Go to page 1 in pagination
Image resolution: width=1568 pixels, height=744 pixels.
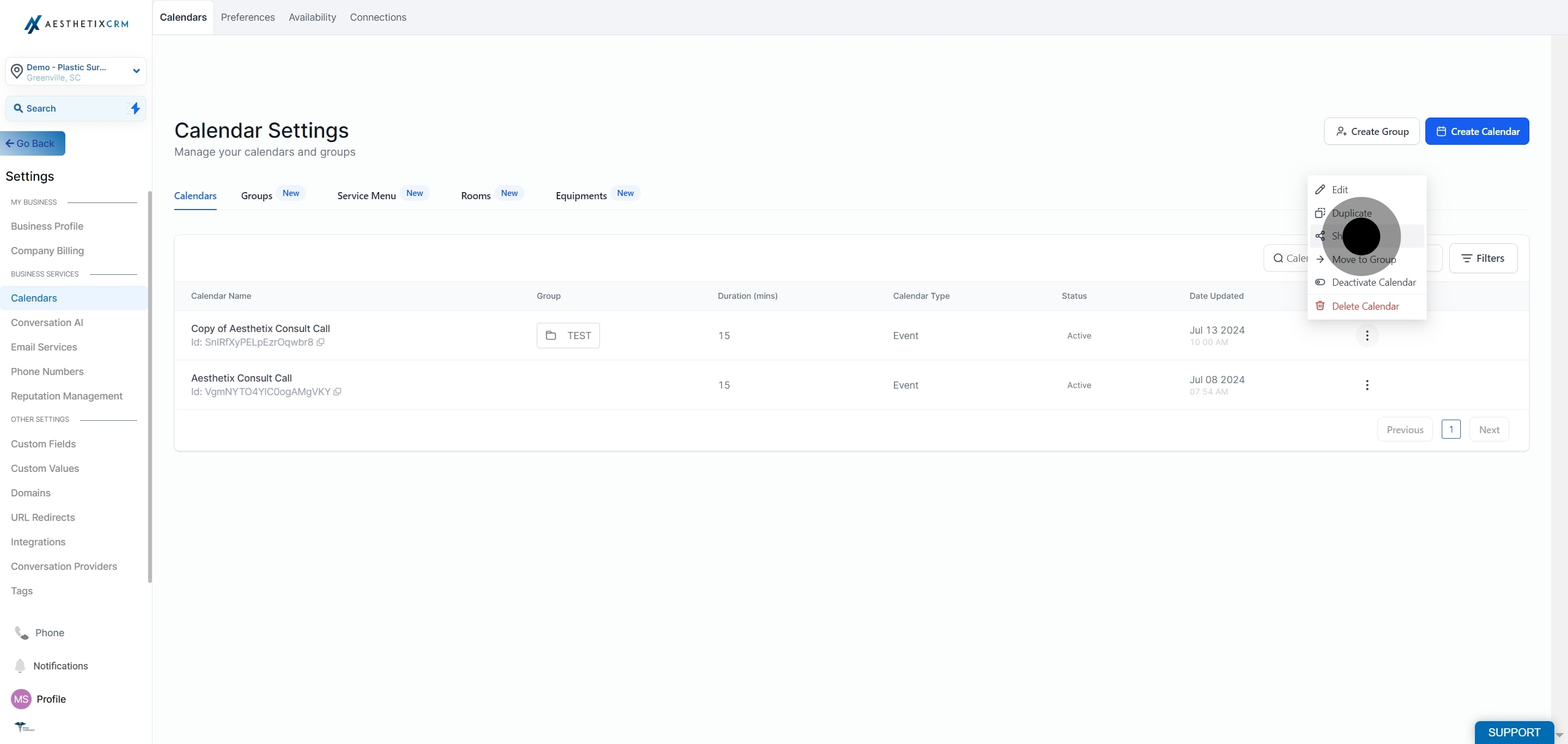tap(1450, 429)
